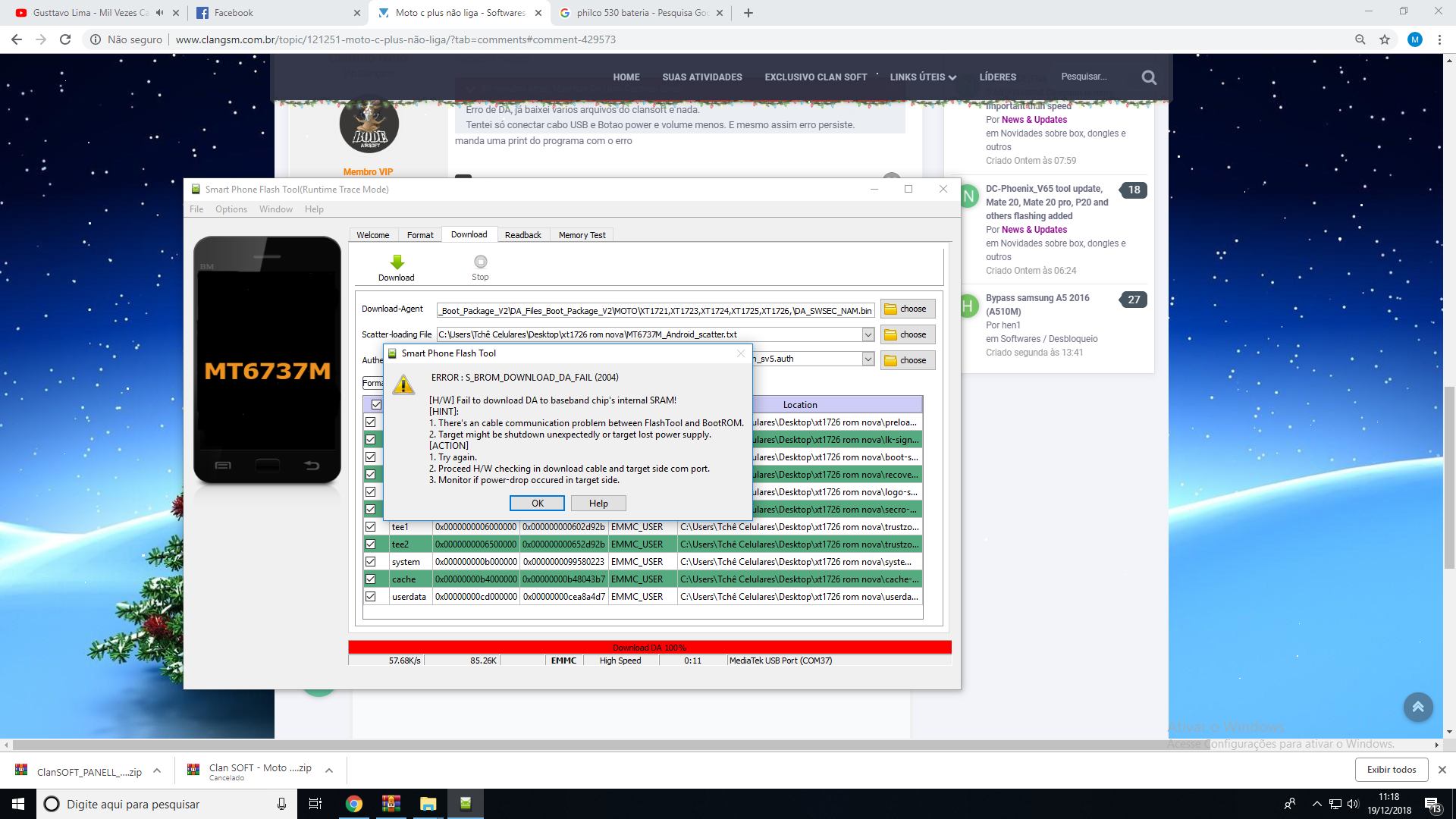
Task: Uncheck the userdata partition checkbox
Action: pyautogui.click(x=370, y=596)
